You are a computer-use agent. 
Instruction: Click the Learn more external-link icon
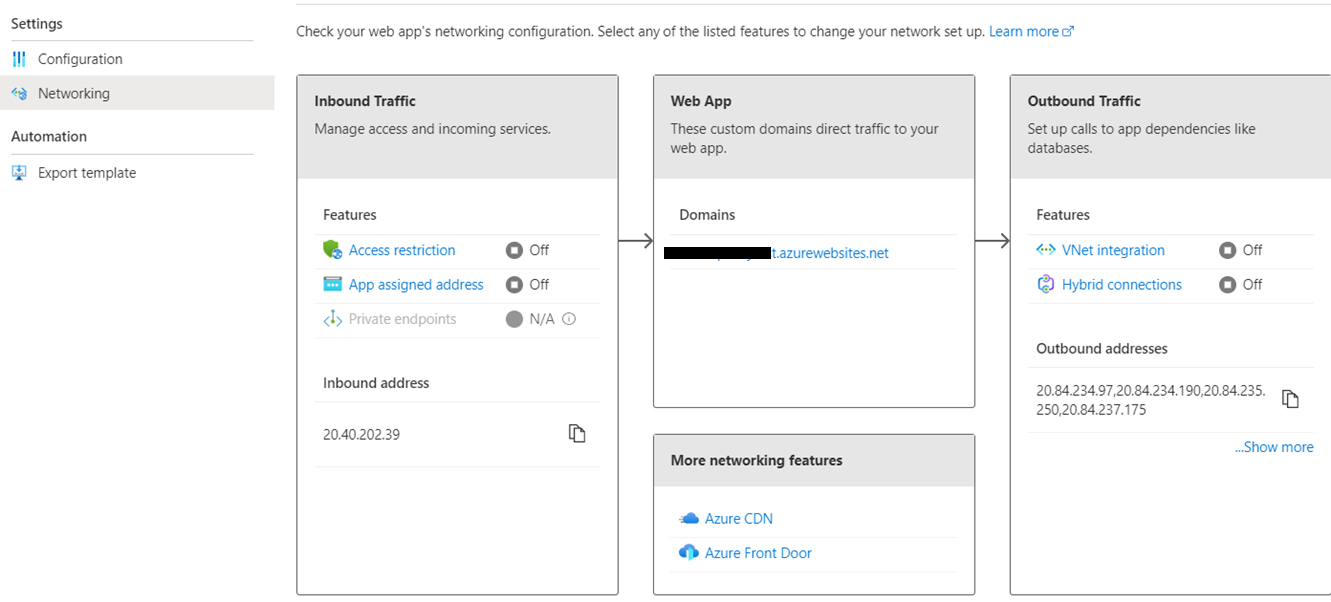point(1068,32)
